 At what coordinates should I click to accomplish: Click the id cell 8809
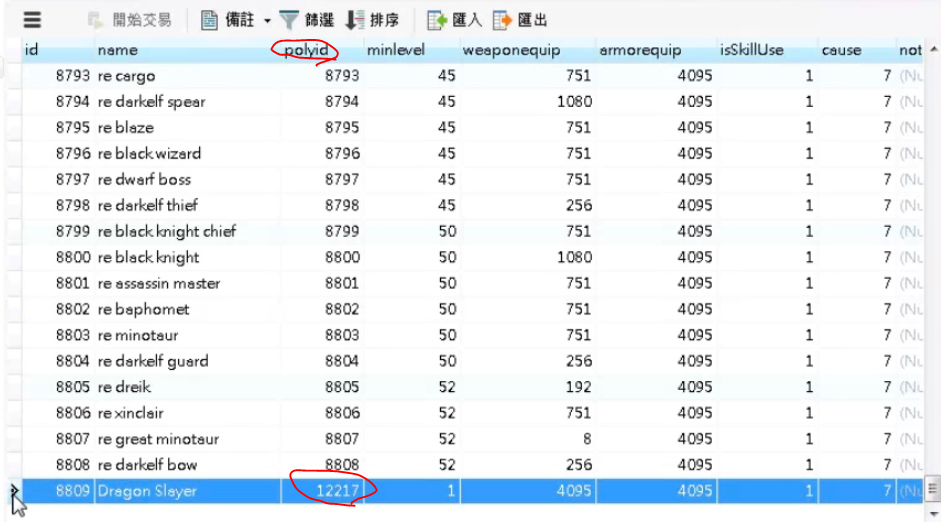point(58,491)
